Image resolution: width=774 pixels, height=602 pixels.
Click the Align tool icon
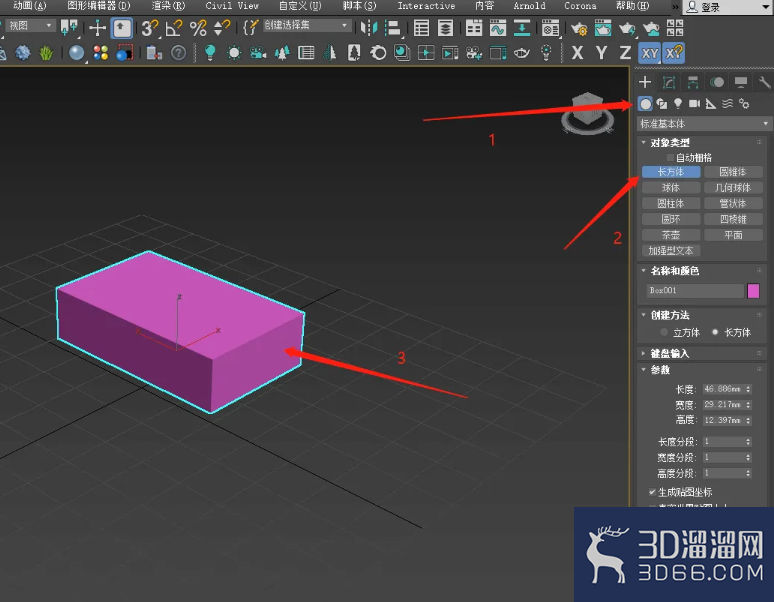pos(392,28)
